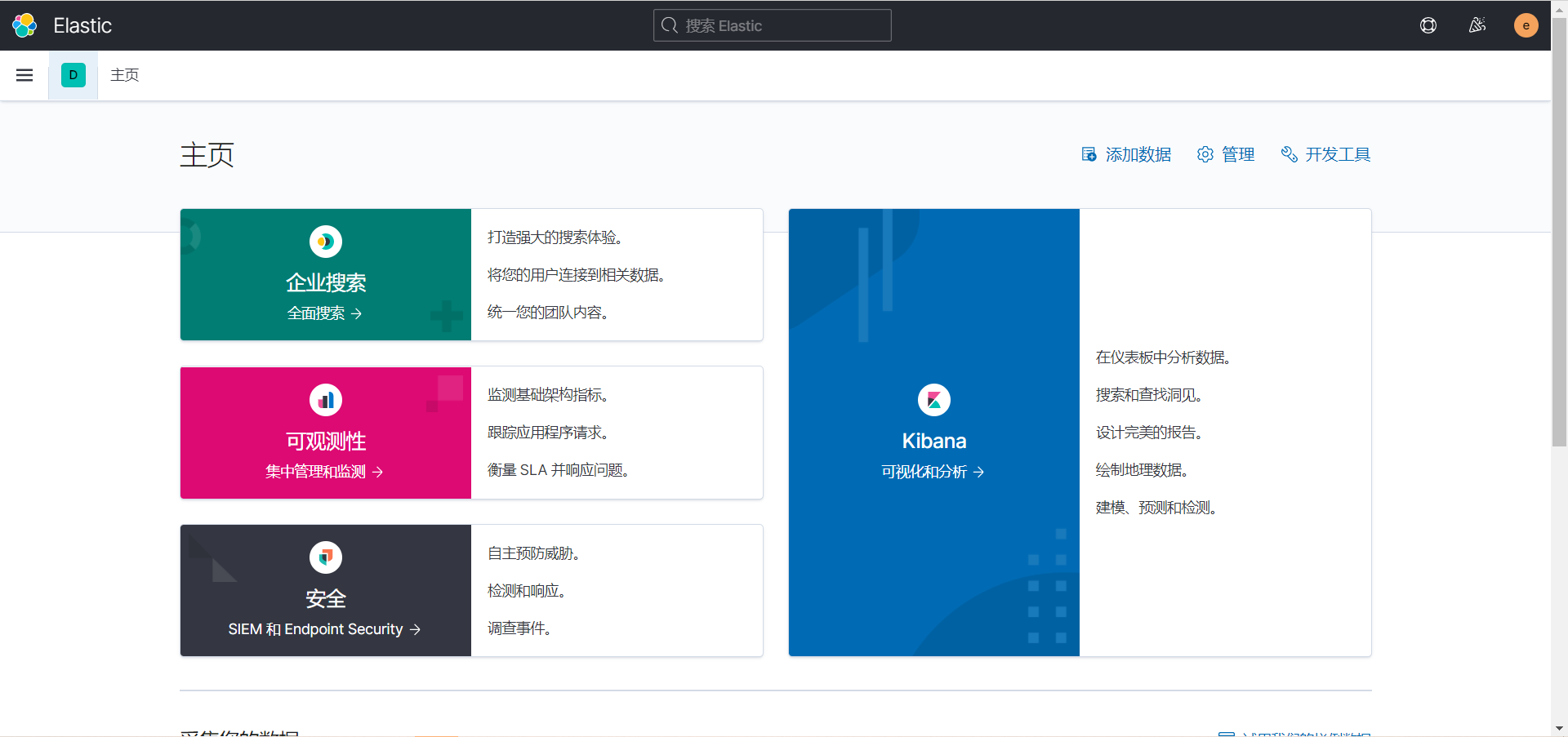This screenshot has width=1568, height=737.
Task: Open the 安全 card title
Action: 326,598
